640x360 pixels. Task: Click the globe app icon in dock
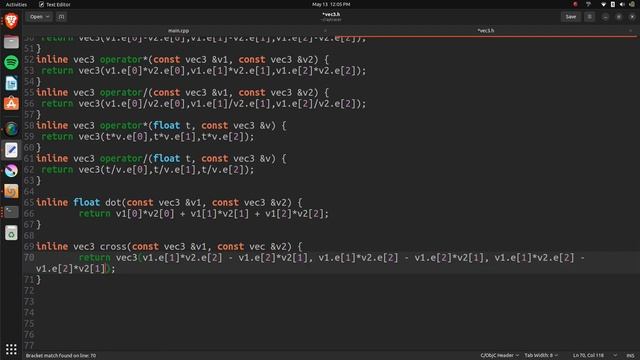pyautogui.click(x=11, y=129)
